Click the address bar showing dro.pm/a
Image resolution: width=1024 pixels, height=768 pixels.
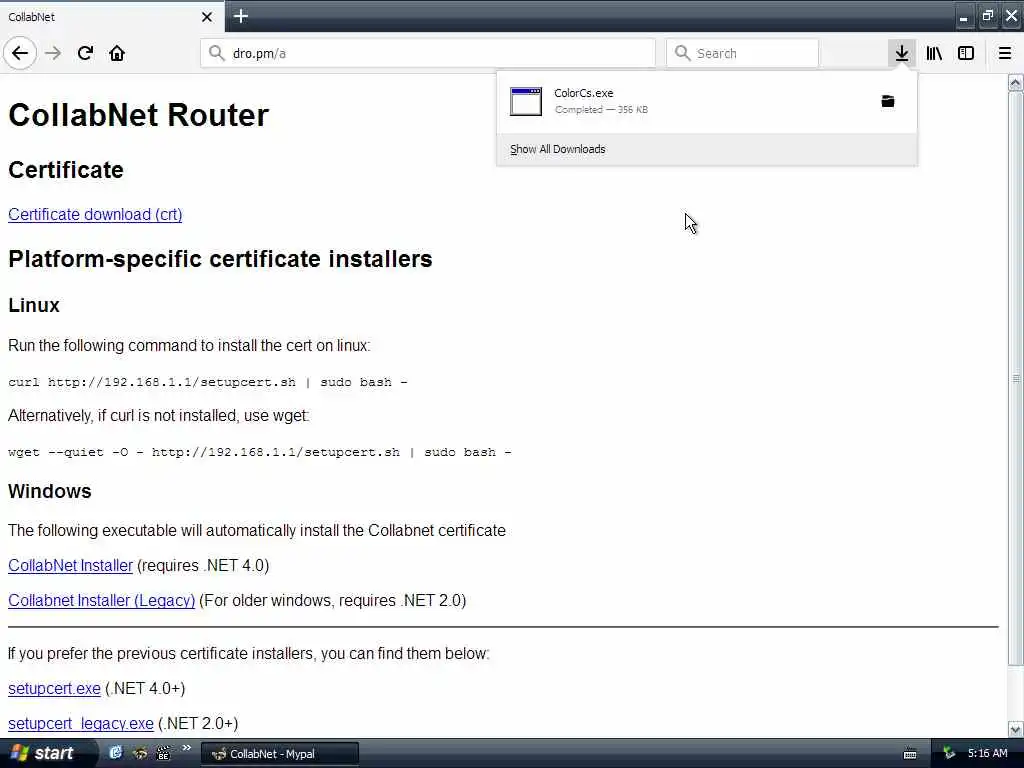[x=428, y=53]
